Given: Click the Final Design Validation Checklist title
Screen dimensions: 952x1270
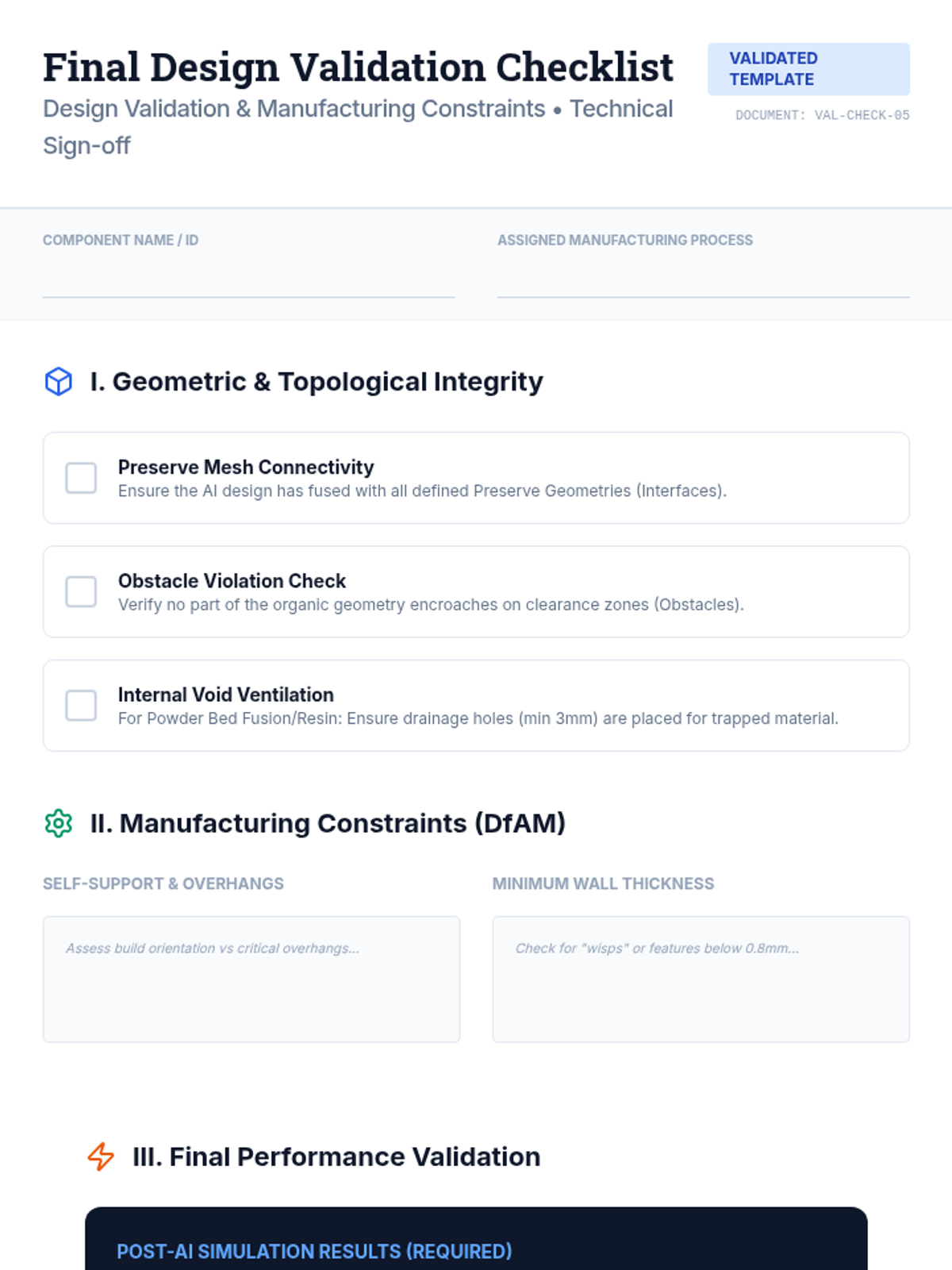Looking at the screenshot, I should point(358,67).
